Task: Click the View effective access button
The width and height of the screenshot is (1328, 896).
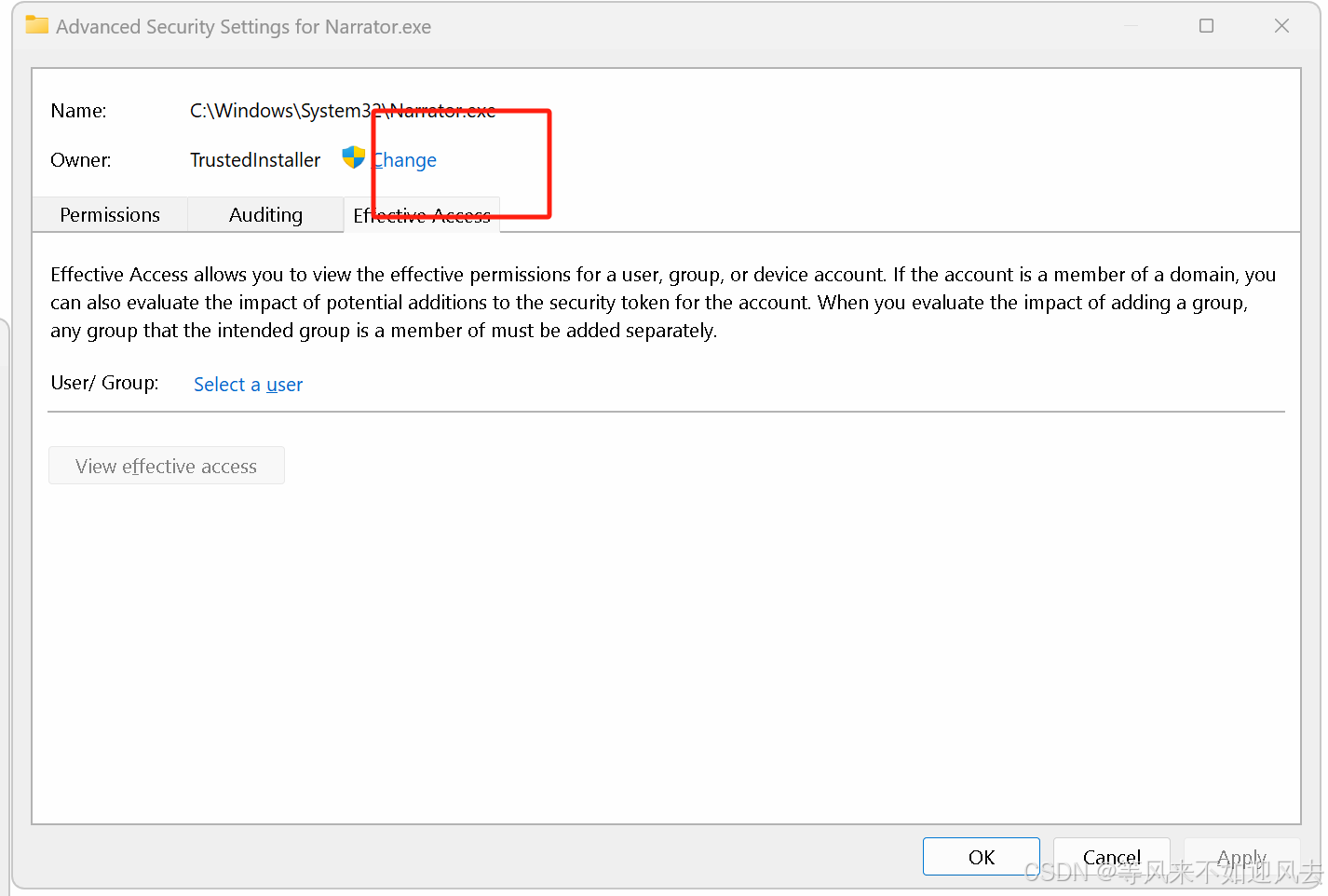Action: (167, 466)
